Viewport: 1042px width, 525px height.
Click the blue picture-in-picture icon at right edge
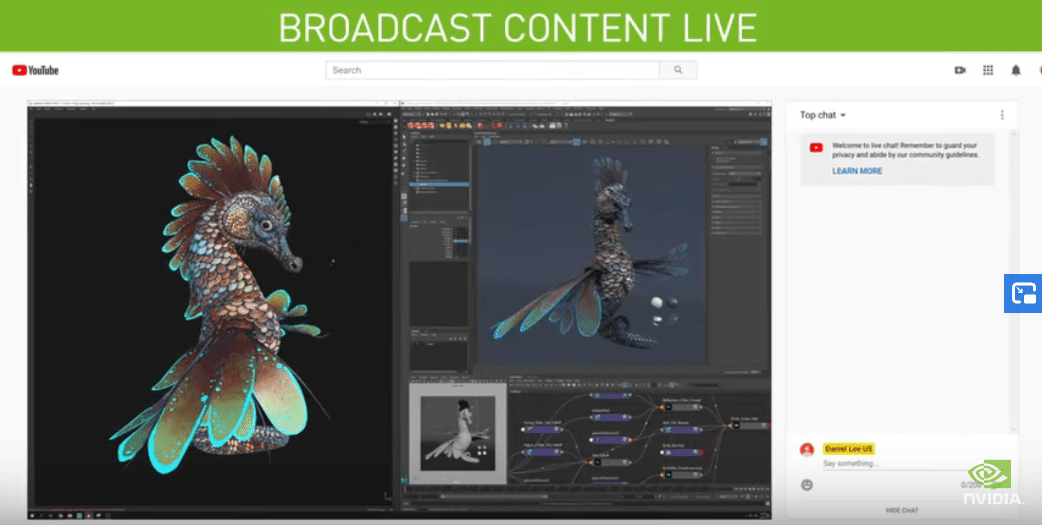(1023, 294)
